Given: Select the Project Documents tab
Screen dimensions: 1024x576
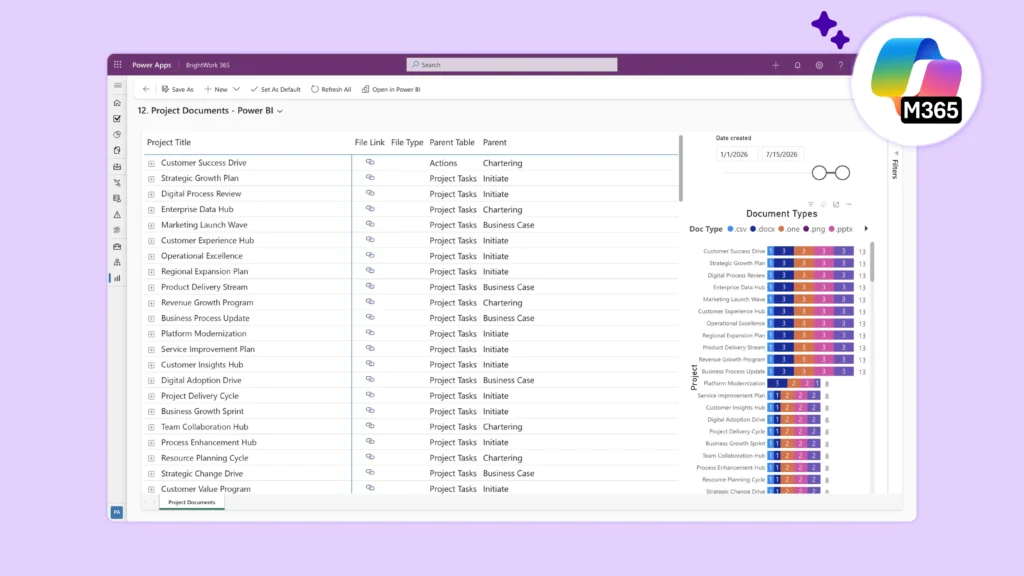Looking at the screenshot, I should [191, 502].
